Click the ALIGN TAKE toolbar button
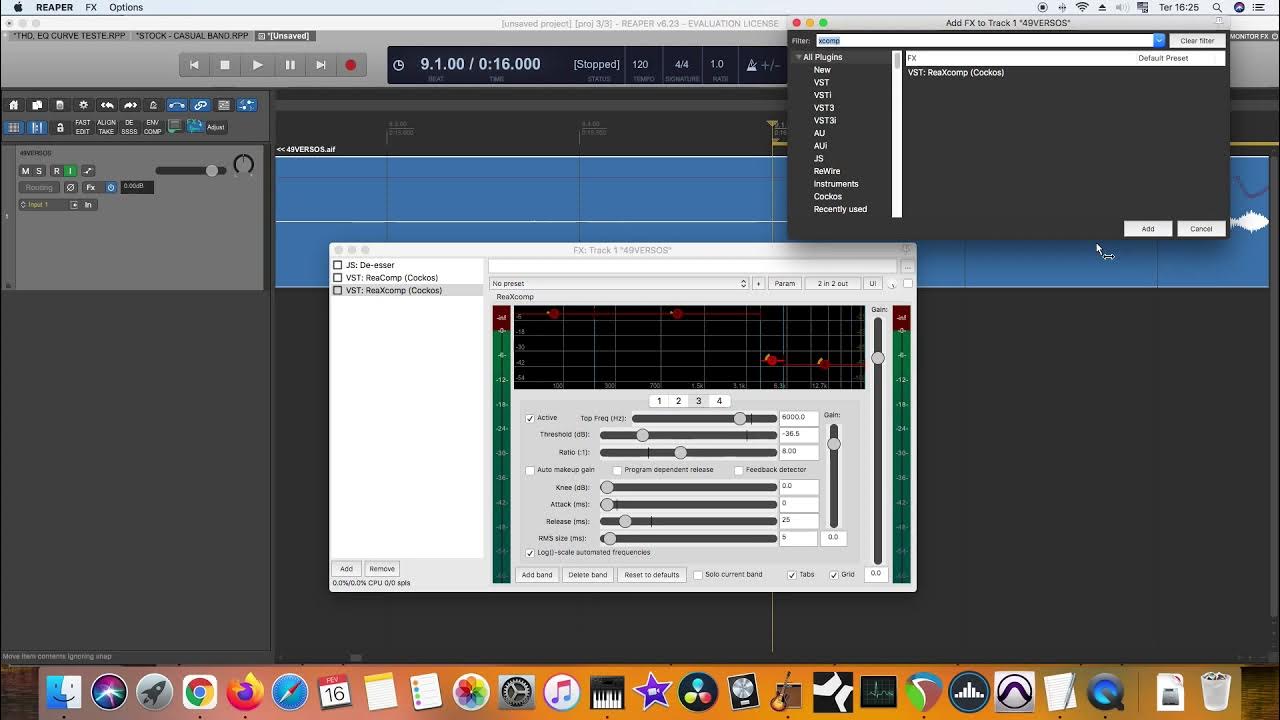Viewport: 1280px width, 720px height. click(106, 127)
